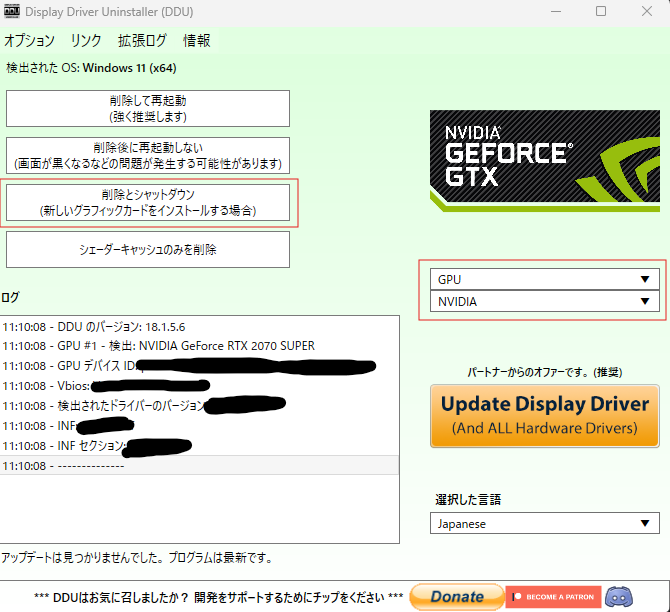The image size is (670, 612).
Task: Click 削除して再起動 button
Action: (148, 109)
